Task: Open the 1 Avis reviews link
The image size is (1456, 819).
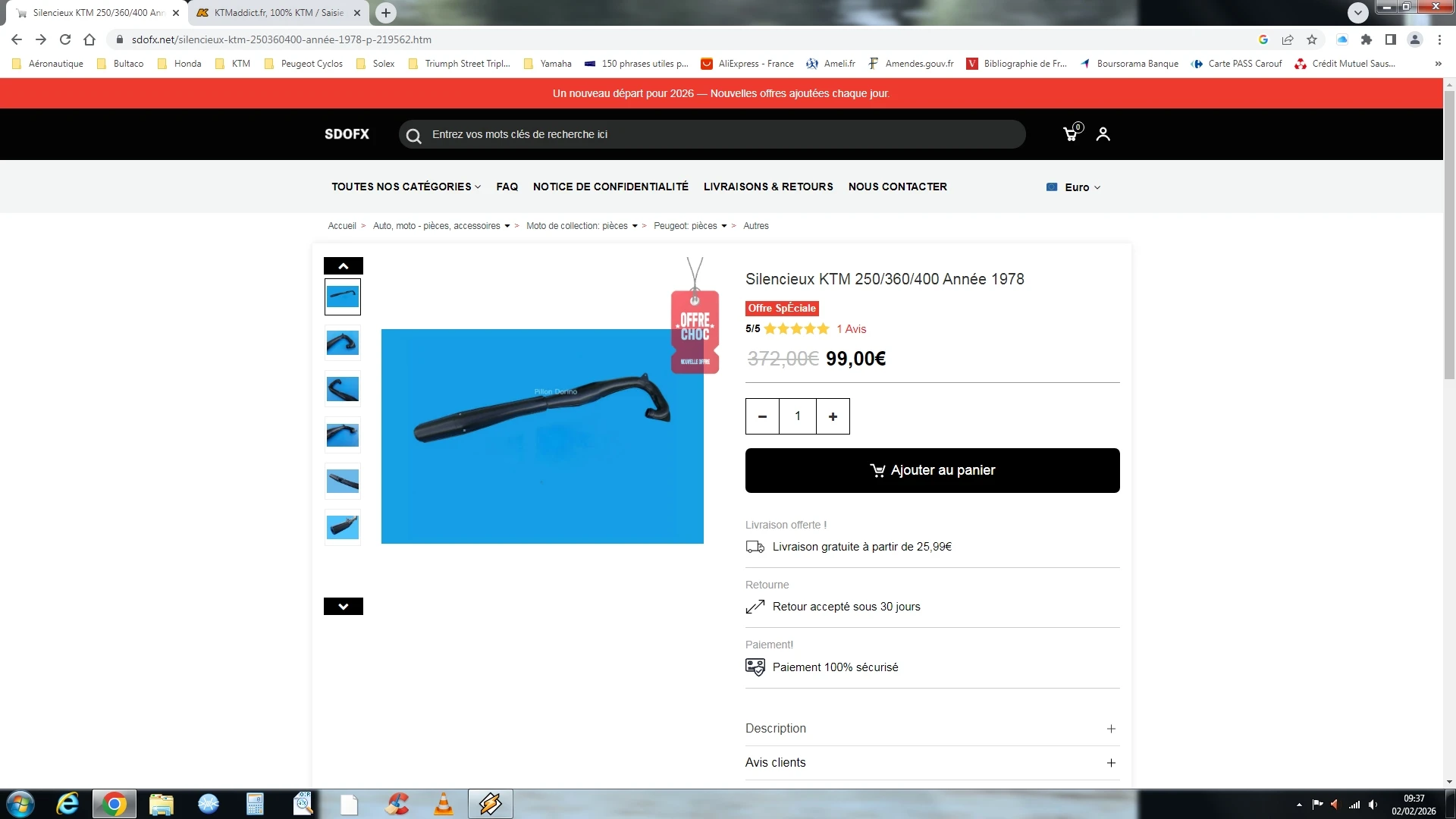Action: click(x=851, y=329)
